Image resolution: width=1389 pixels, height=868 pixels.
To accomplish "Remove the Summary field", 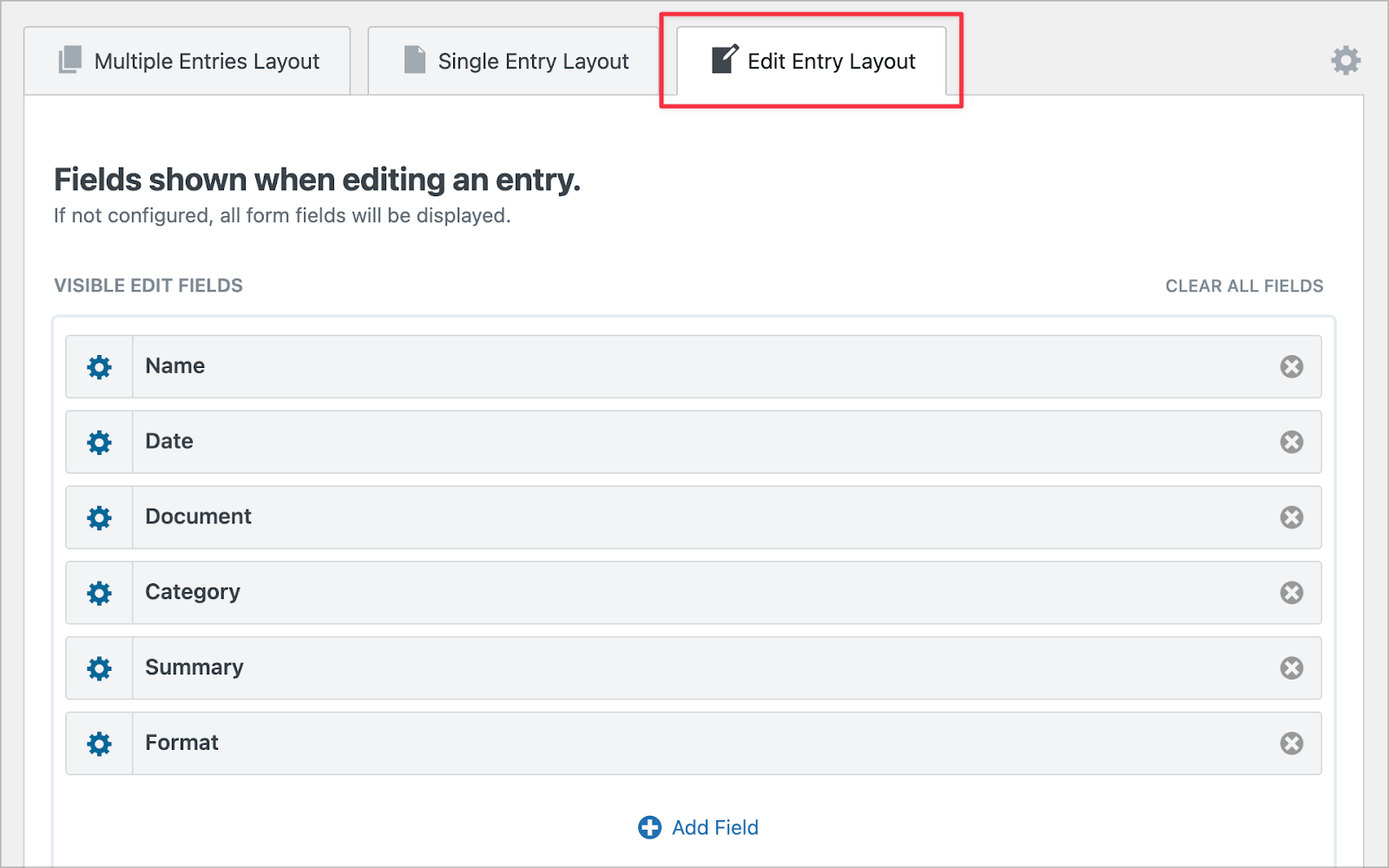I will coord(1292,667).
